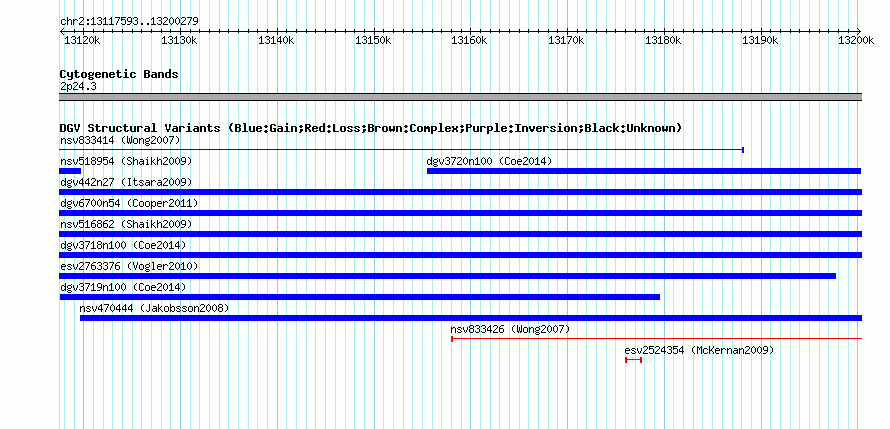Click the blue bar under dgv3718n100
The image size is (890, 429).
(x=461, y=255)
